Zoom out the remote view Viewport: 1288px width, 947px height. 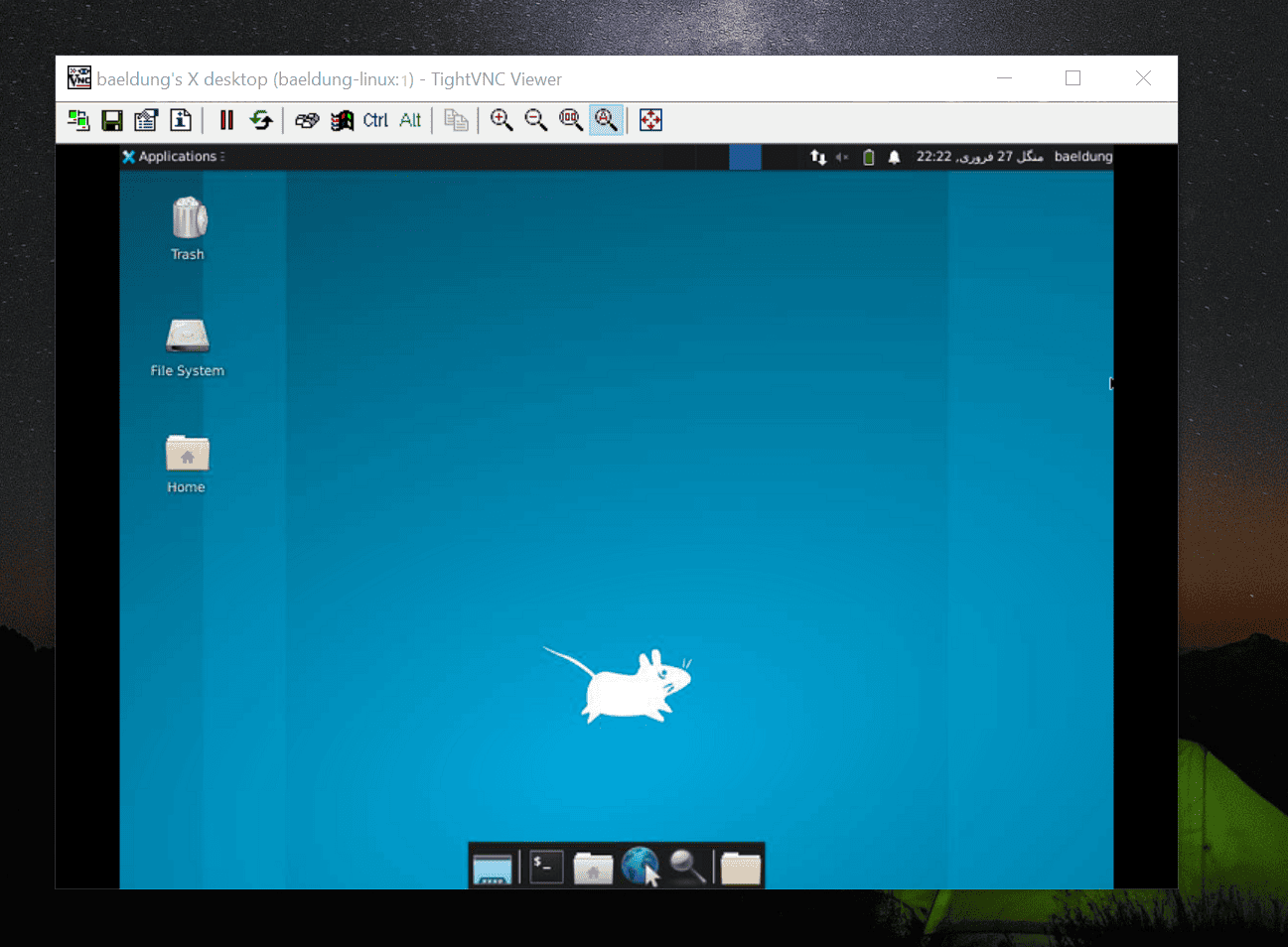(x=536, y=120)
